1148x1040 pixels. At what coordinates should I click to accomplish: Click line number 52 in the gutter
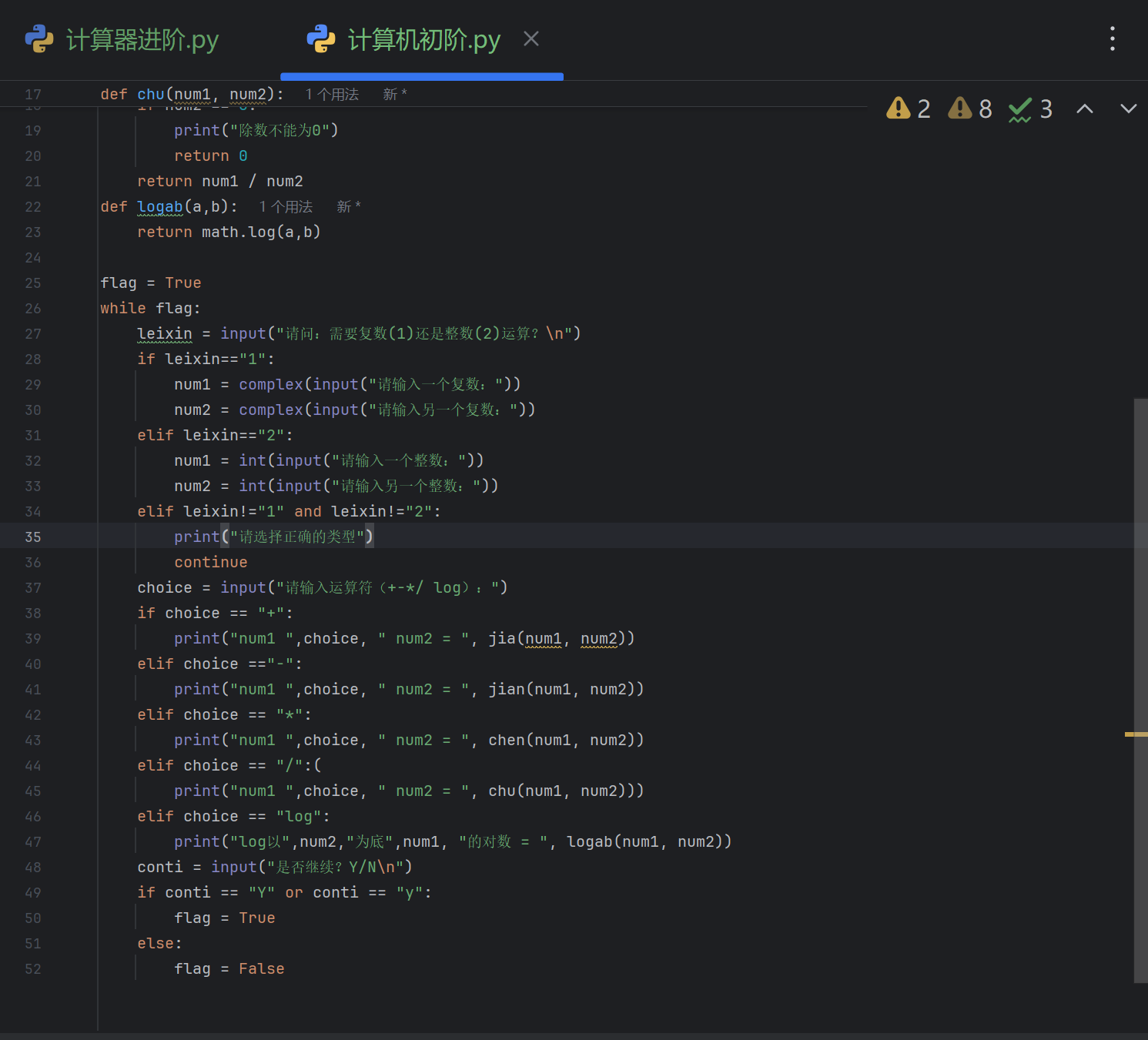(x=33, y=968)
